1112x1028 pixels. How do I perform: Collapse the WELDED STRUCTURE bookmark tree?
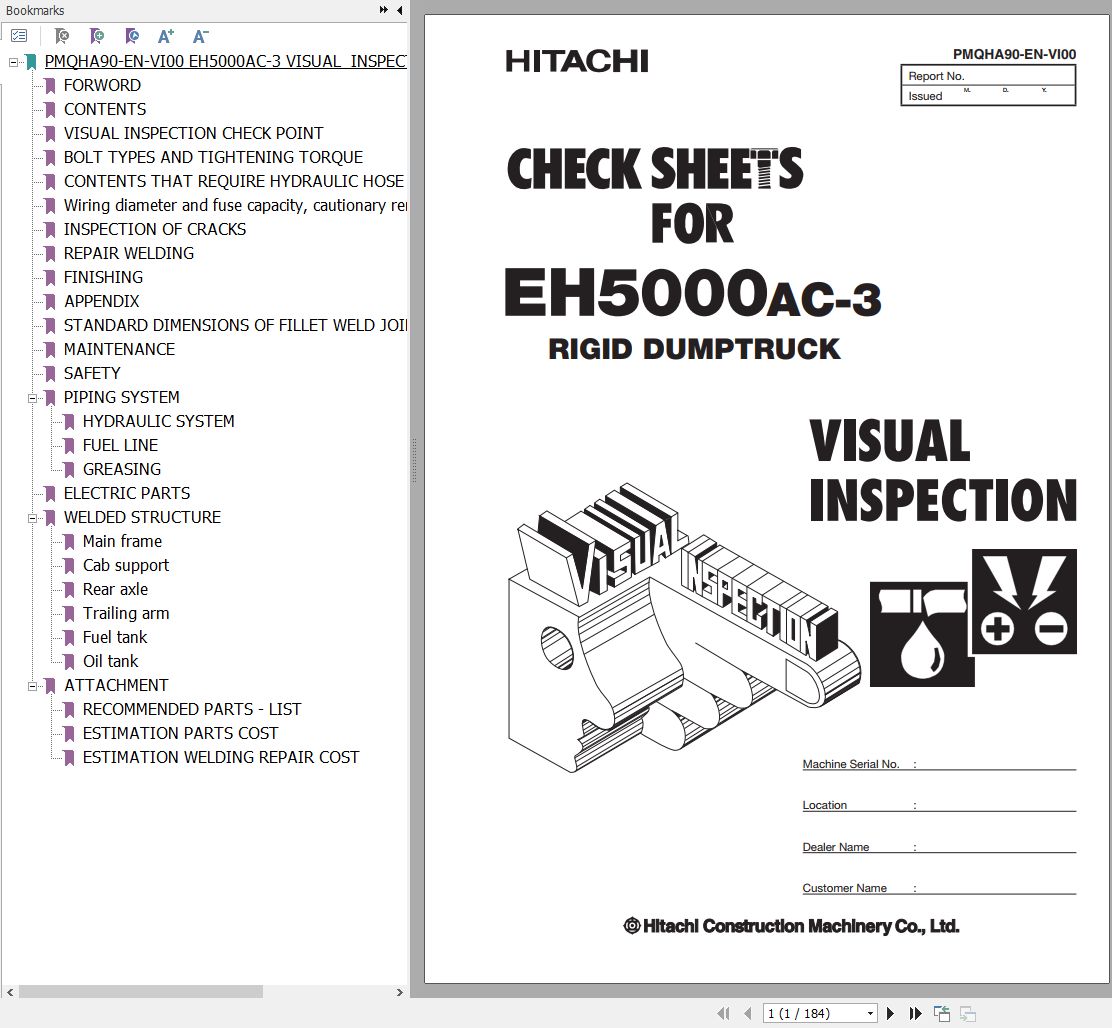point(32,518)
